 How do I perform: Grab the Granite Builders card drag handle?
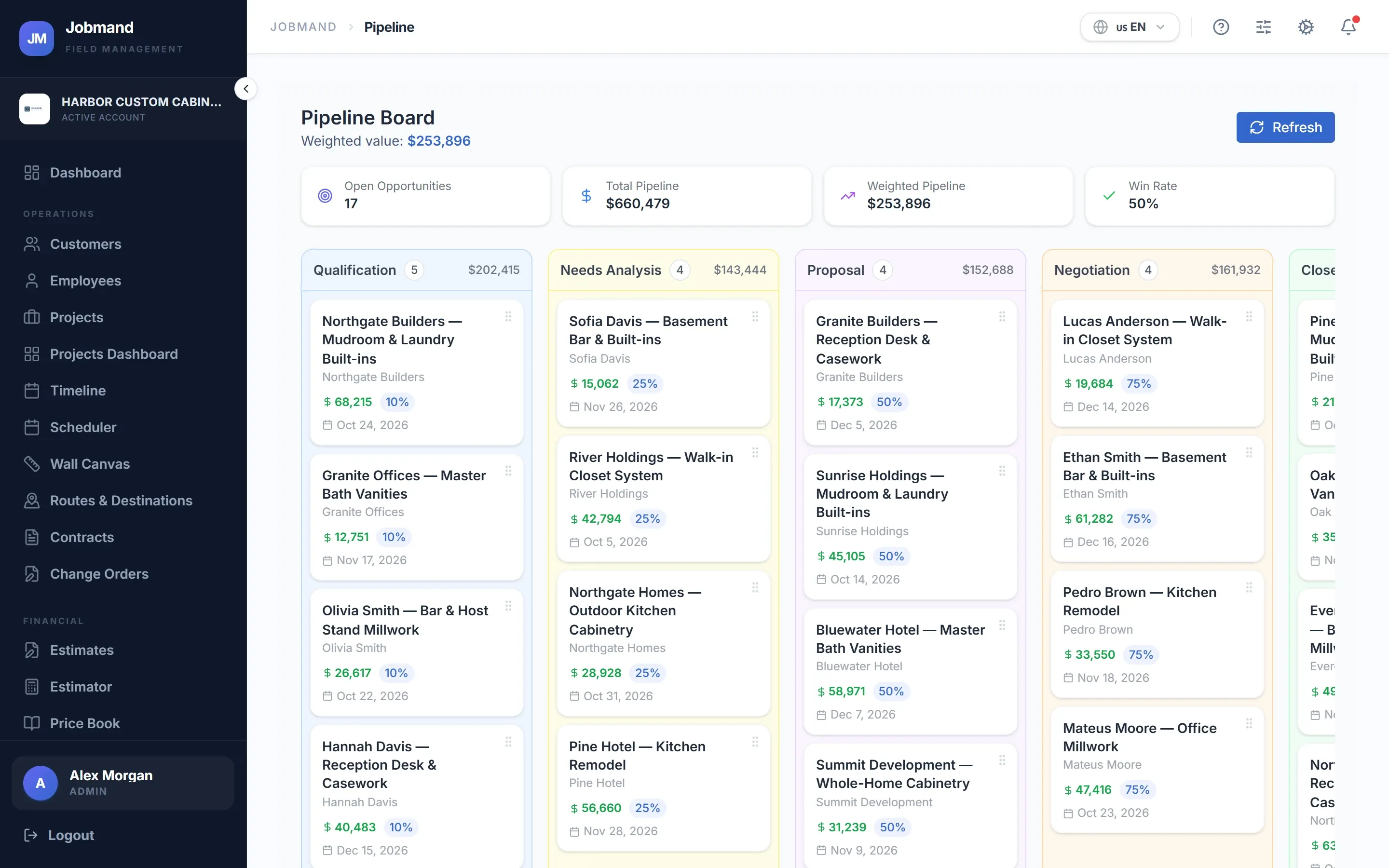click(1002, 316)
